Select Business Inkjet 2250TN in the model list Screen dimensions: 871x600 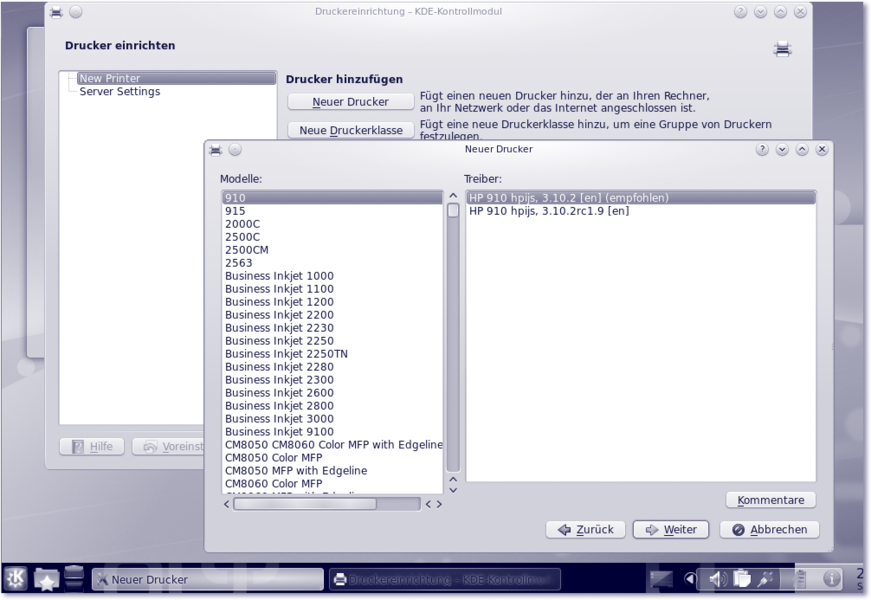click(286, 354)
